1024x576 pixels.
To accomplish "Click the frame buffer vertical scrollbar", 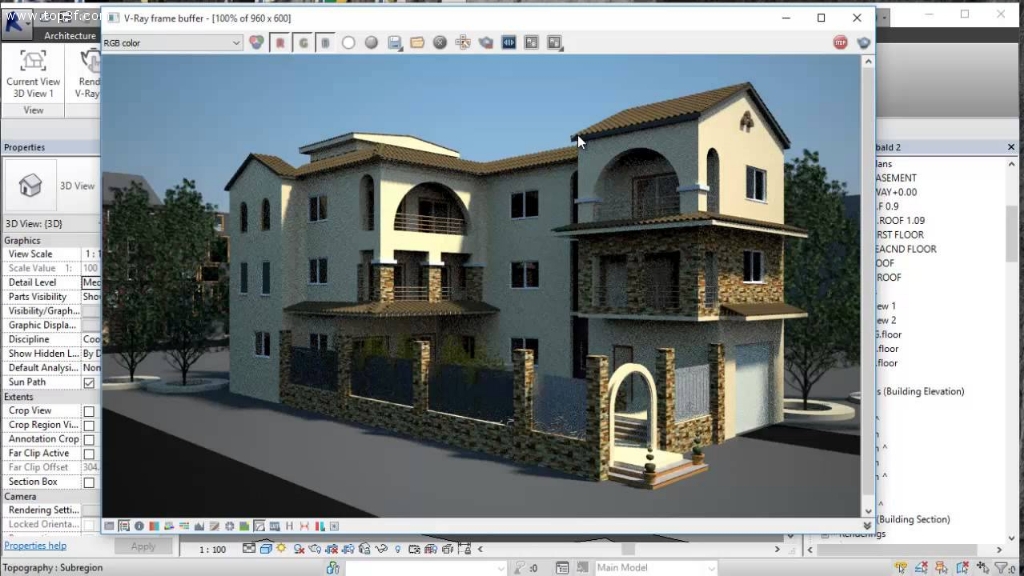I will [x=867, y=280].
